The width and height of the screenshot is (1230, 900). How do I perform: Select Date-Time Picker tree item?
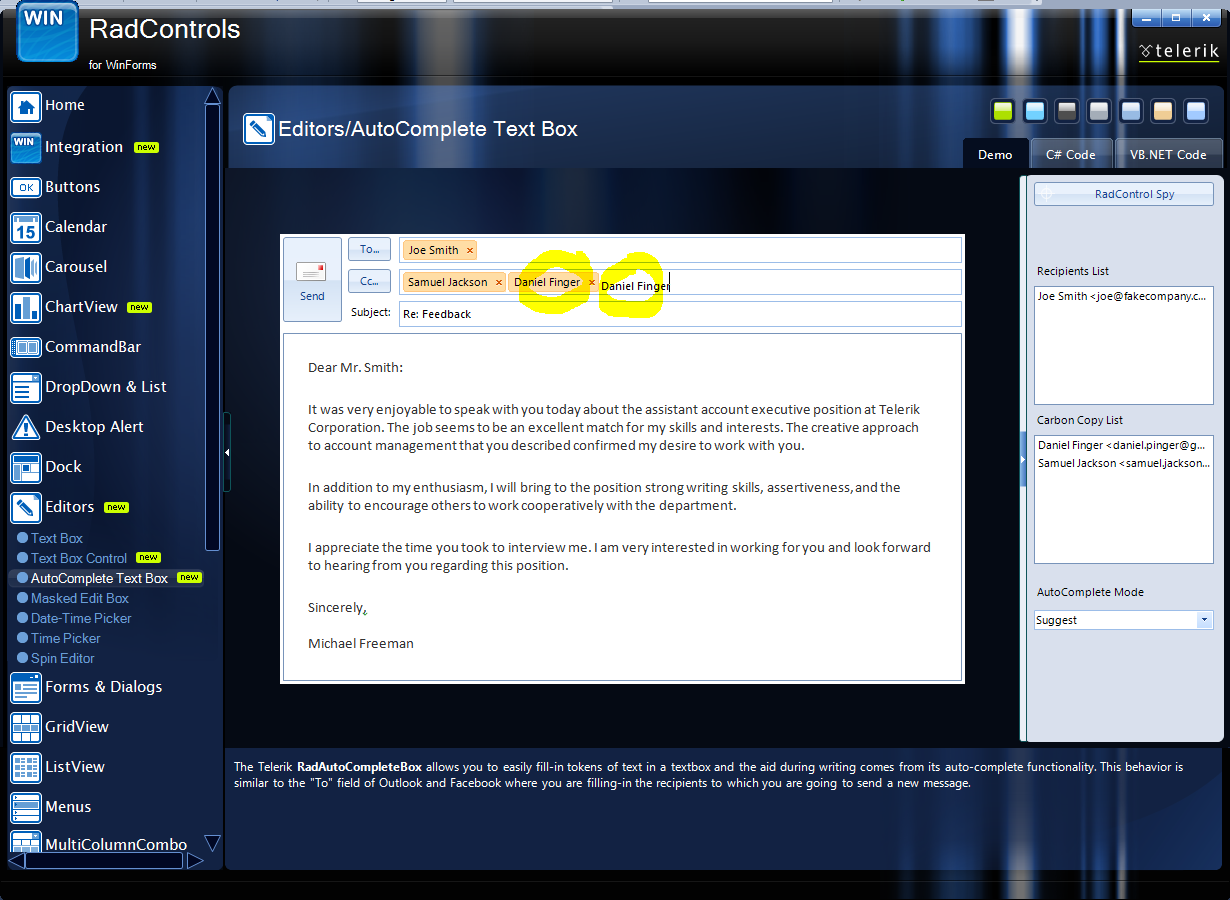81,618
